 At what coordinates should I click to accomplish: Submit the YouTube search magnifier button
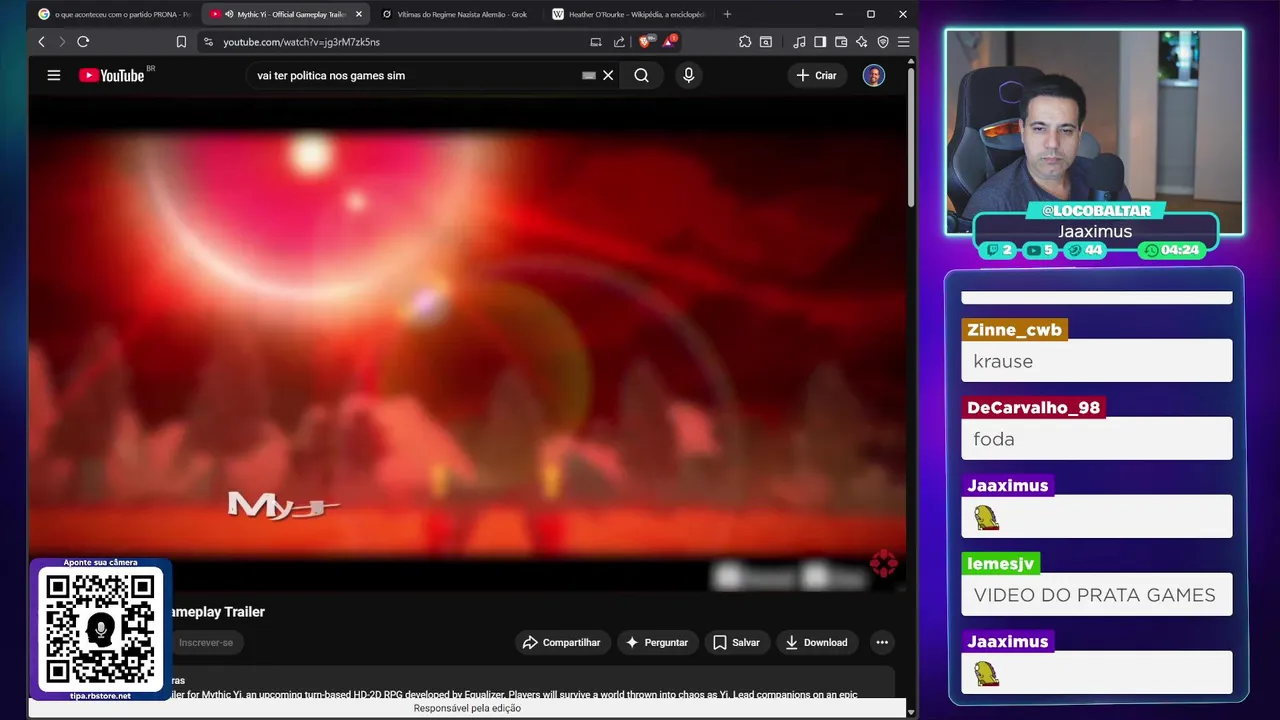(641, 75)
